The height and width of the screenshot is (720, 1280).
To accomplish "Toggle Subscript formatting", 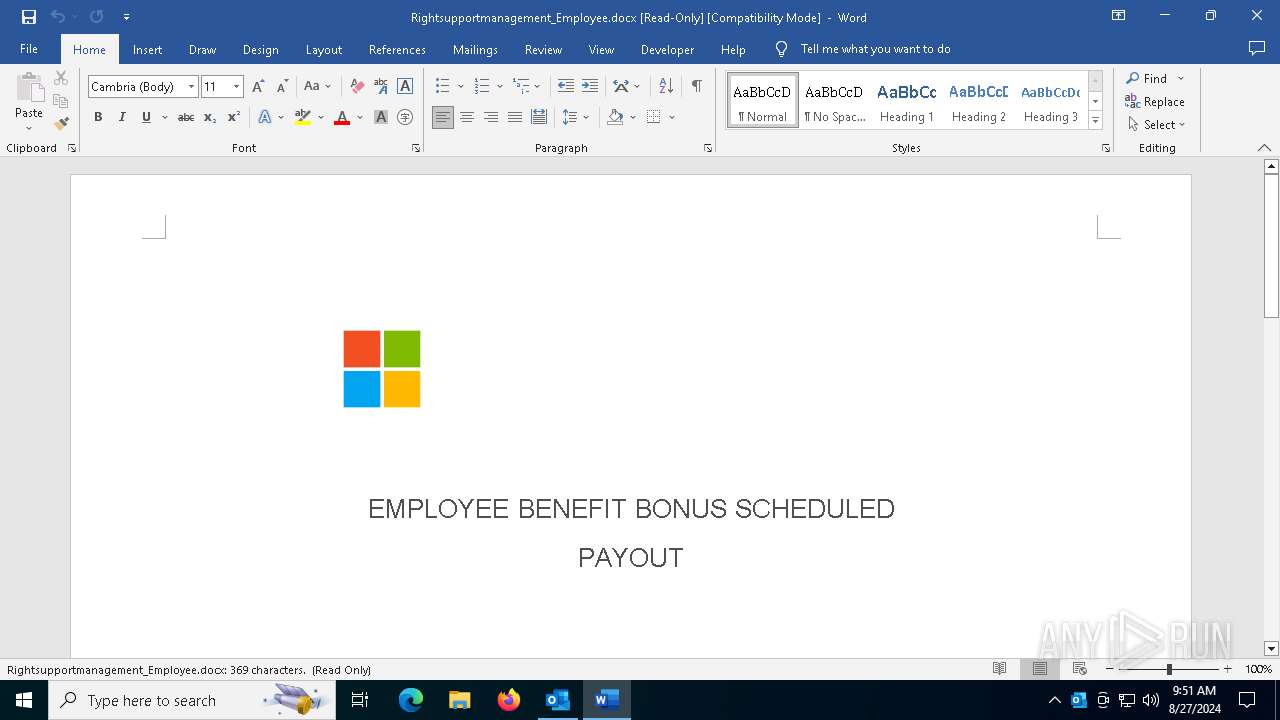I will (x=210, y=117).
